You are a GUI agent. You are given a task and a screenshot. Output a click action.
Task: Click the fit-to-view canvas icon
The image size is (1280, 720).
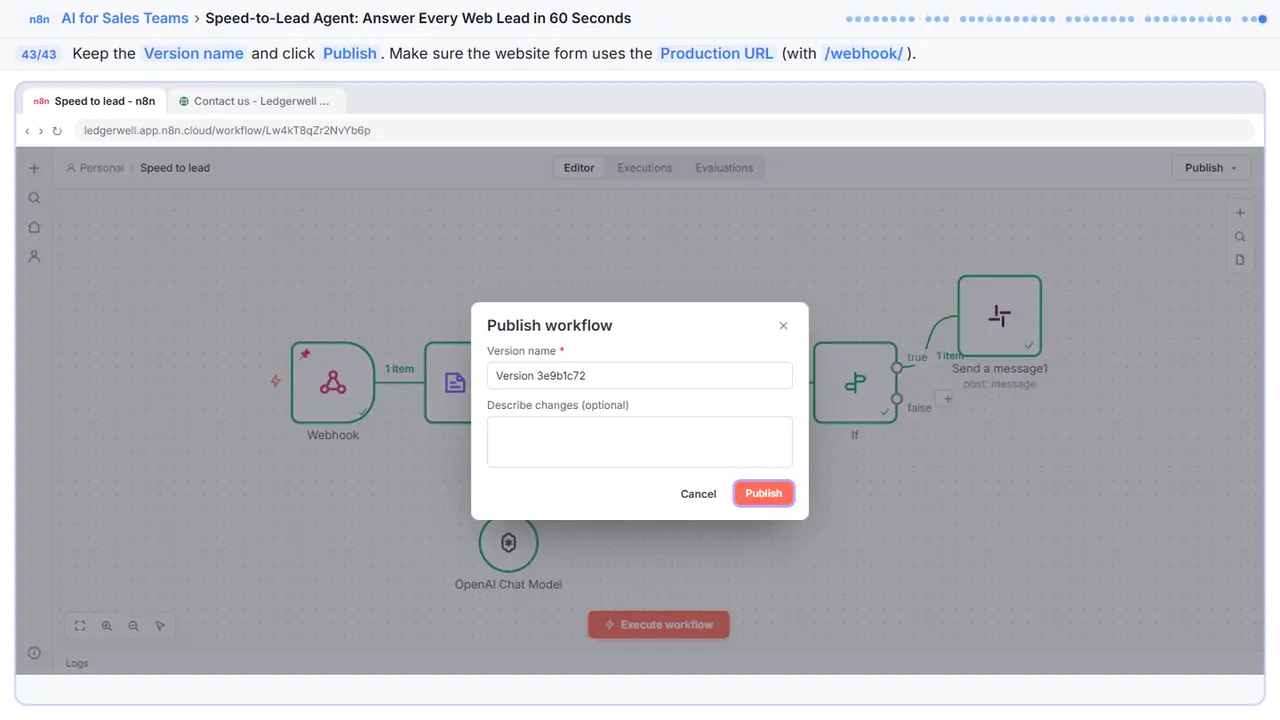click(x=80, y=626)
